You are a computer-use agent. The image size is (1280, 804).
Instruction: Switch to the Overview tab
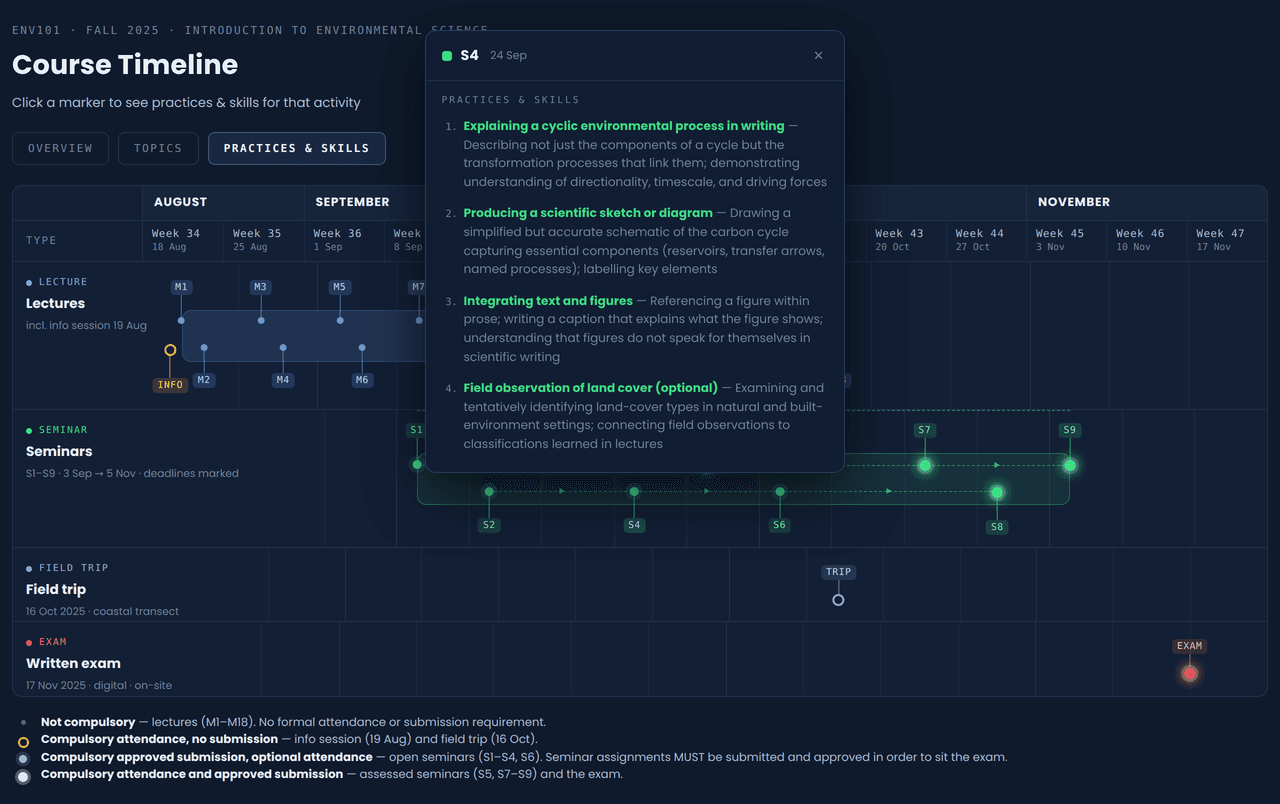coord(60,148)
